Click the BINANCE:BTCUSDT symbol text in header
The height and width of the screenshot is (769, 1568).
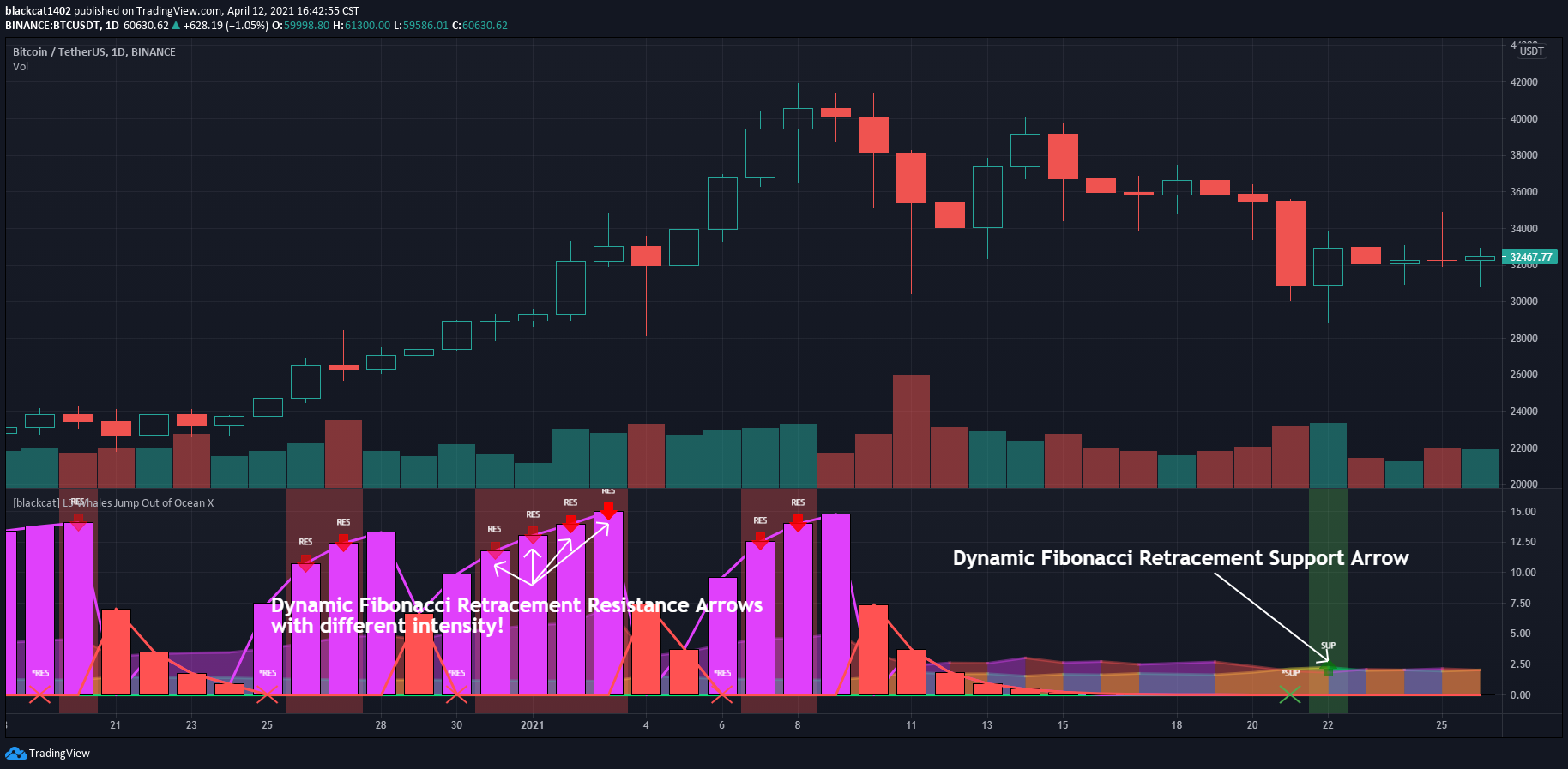(52, 26)
